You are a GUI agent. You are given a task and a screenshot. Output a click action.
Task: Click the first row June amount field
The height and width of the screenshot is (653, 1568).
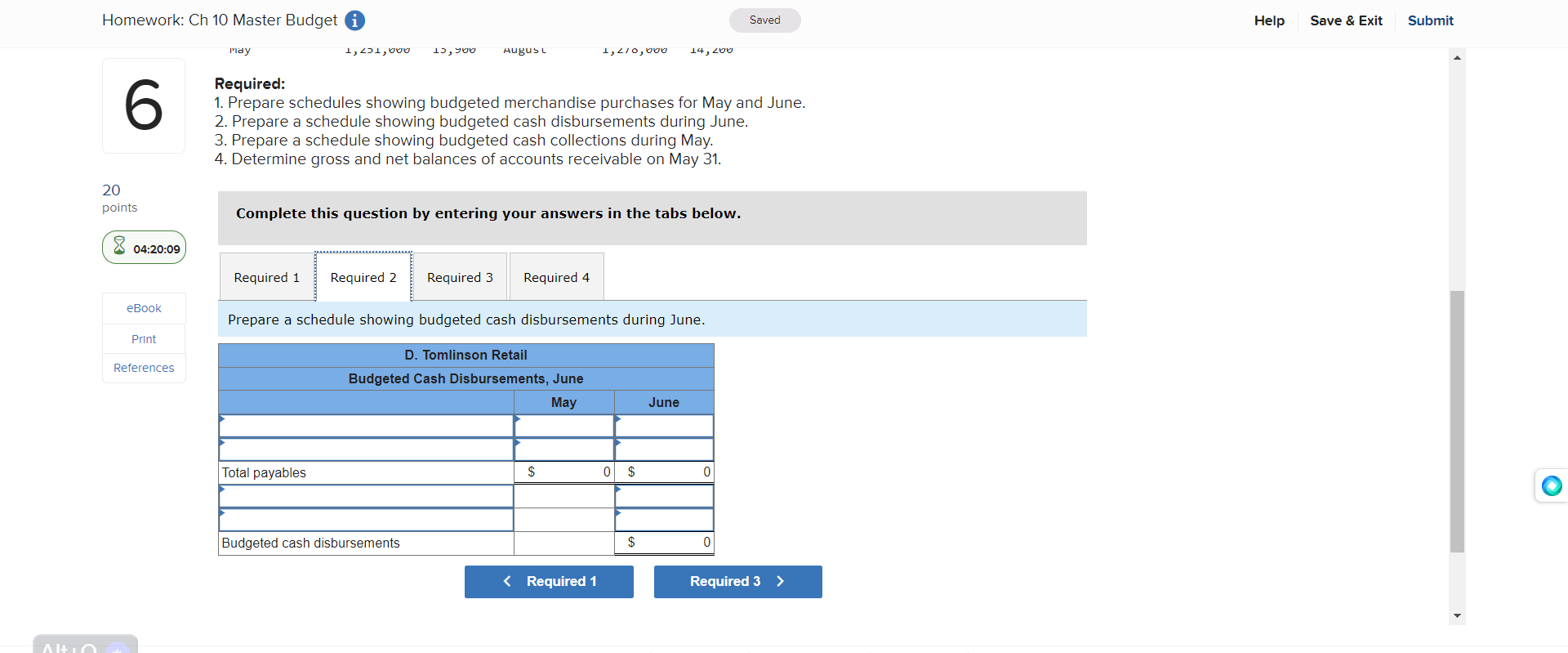coord(664,426)
